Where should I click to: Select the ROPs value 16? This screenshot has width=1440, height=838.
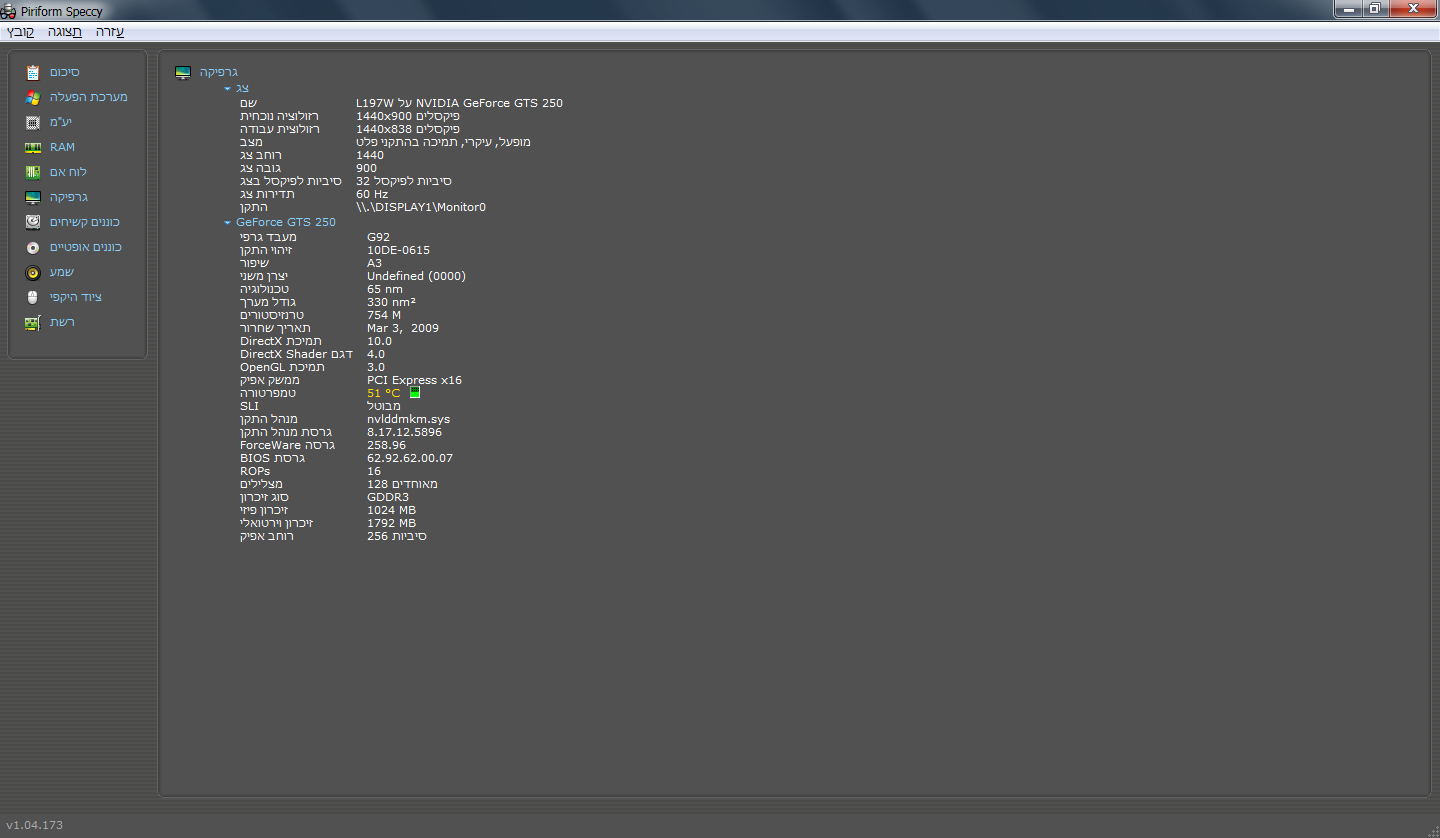(x=374, y=471)
